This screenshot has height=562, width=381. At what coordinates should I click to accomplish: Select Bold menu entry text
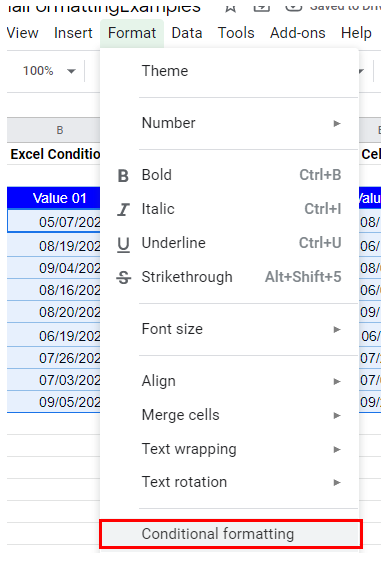(x=157, y=175)
